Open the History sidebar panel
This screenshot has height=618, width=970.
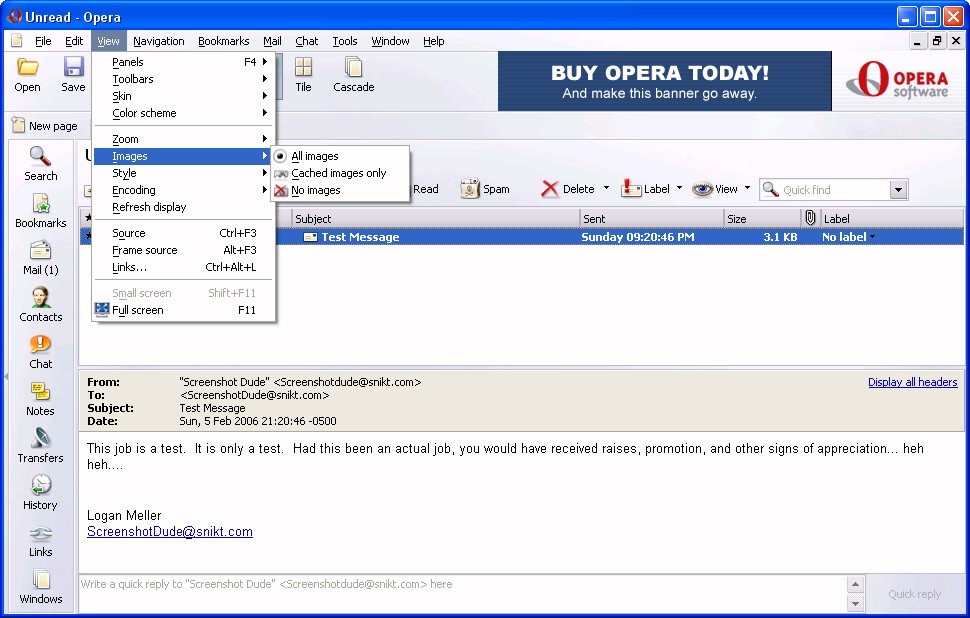click(40, 492)
